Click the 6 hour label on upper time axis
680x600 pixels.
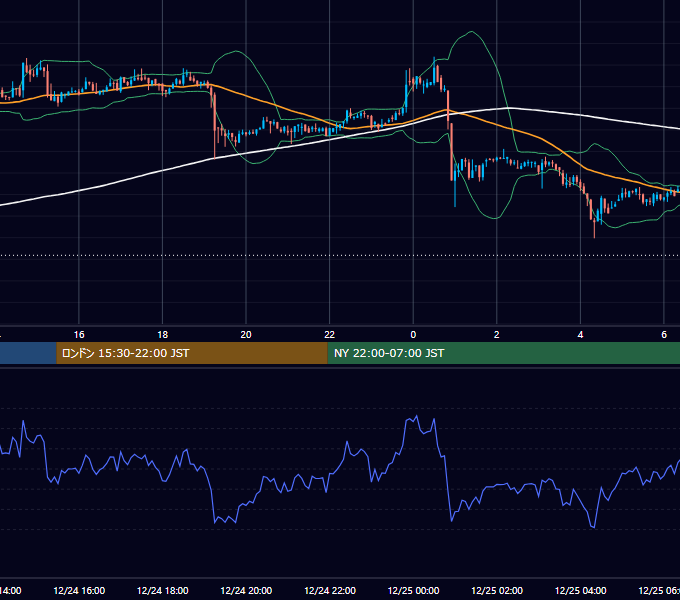click(664, 335)
